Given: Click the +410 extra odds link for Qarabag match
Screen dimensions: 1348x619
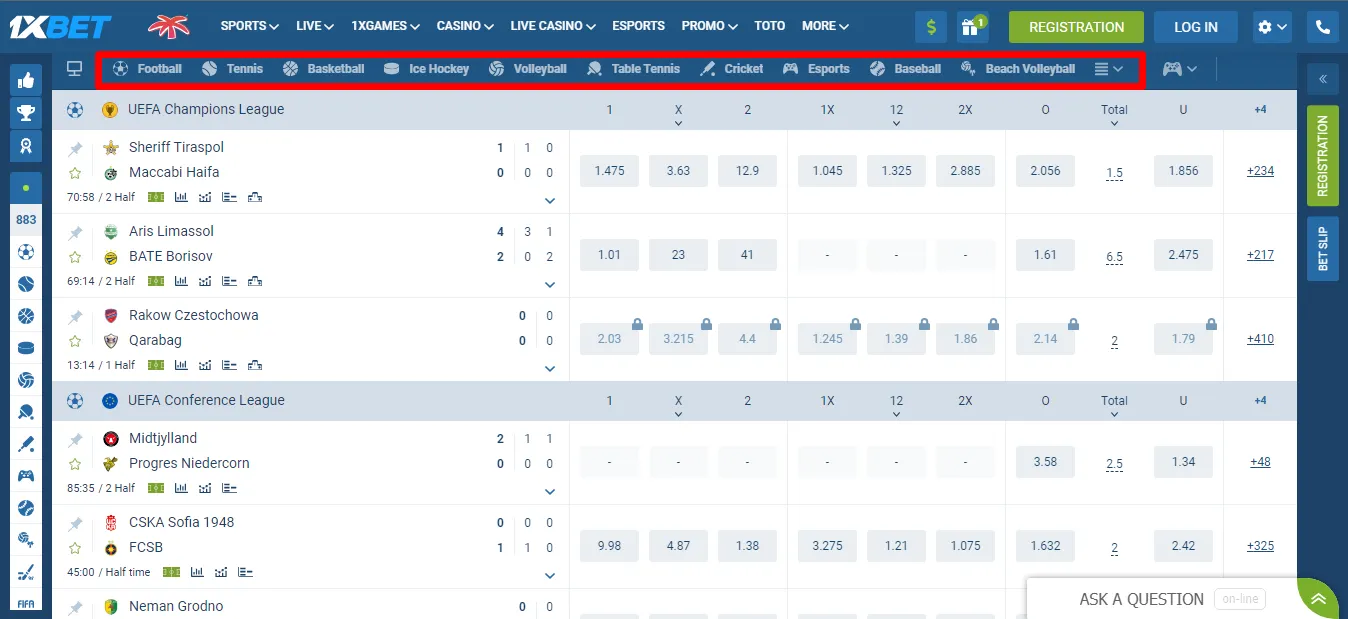Looking at the screenshot, I should point(1259,339).
